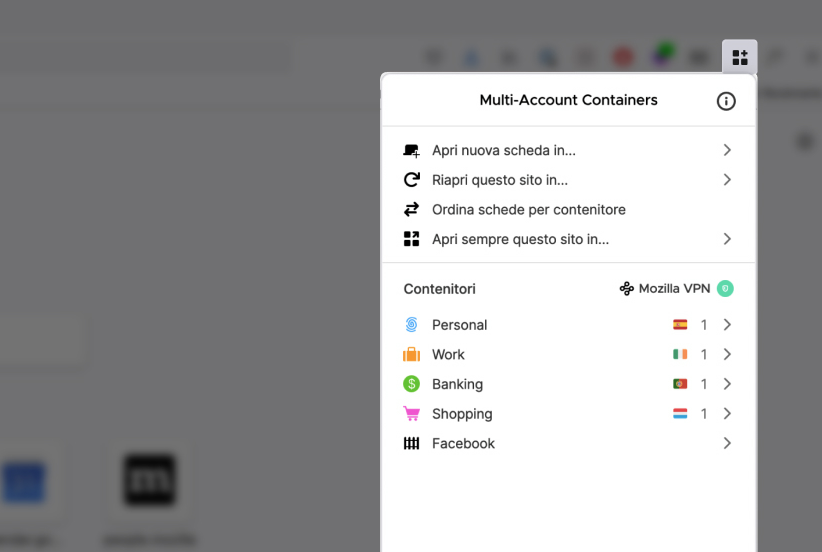Screen dimensions: 822x552
Task: Click the Multi-Account Containers title text
Action: click(x=568, y=100)
